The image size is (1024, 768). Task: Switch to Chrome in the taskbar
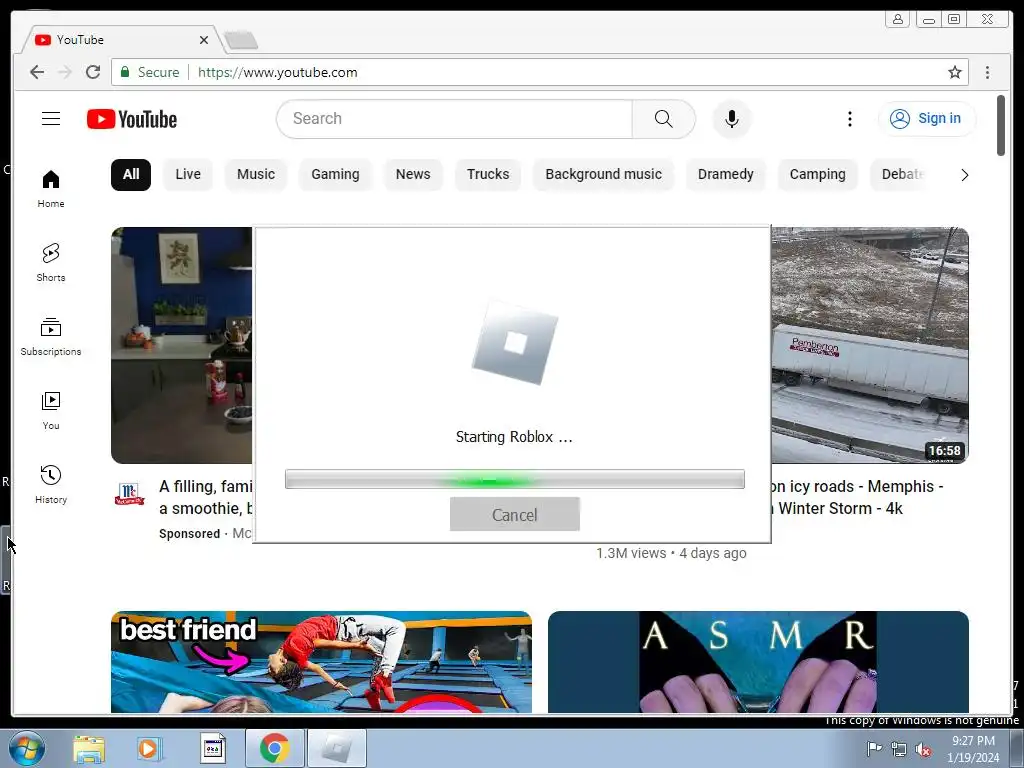point(274,748)
